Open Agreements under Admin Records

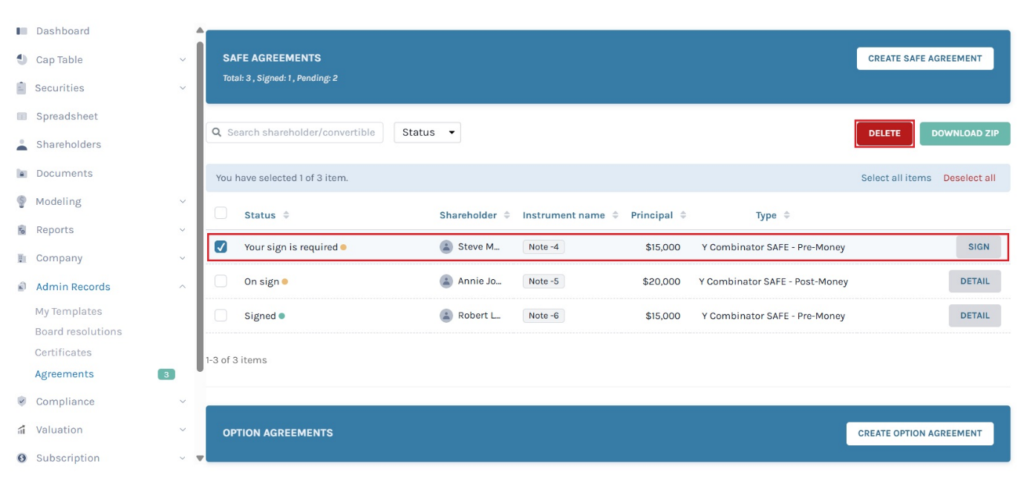click(64, 374)
